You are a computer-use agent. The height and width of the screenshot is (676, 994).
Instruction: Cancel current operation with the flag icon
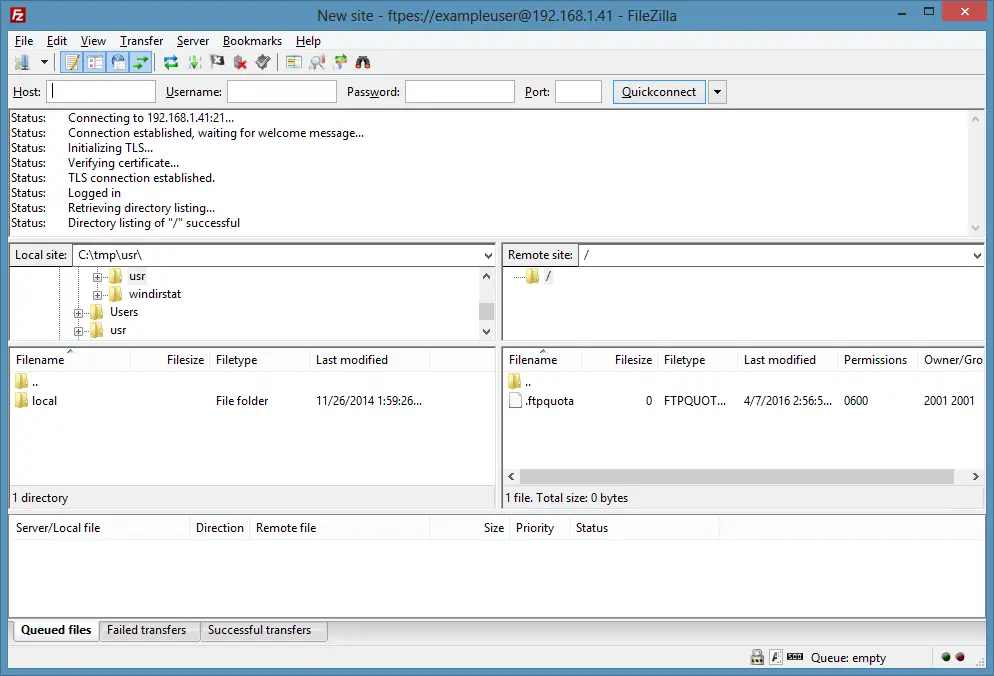tap(217, 62)
